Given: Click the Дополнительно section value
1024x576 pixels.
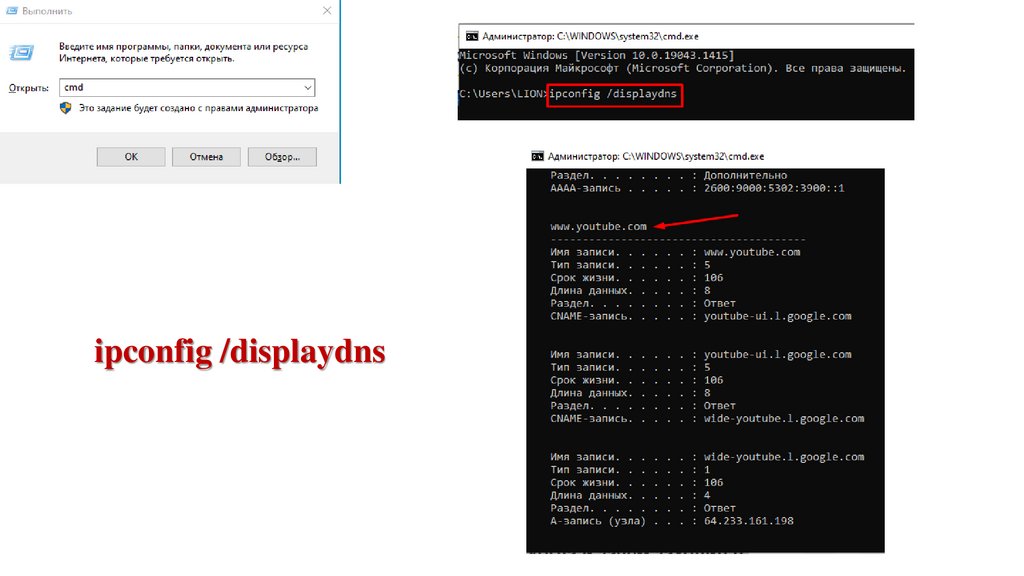Looking at the screenshot, I should (745, 175).
